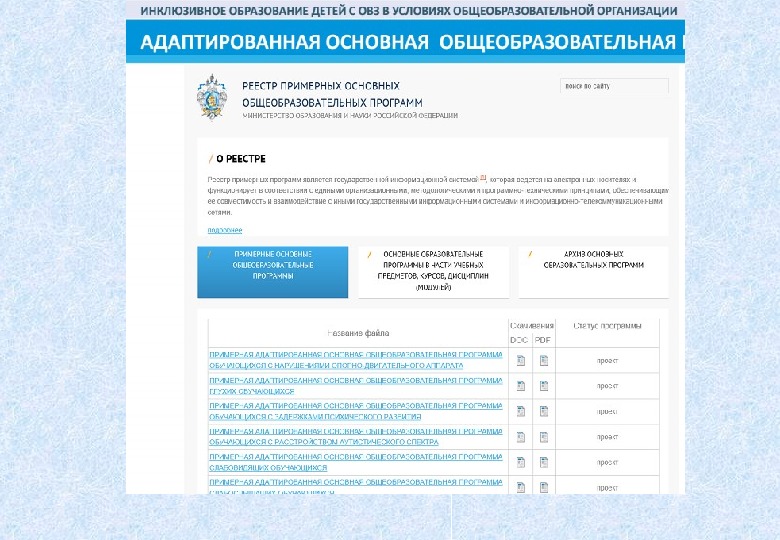Download DOC for опорно-двигательного аппарата program
This screenshot has width=780, height=540.
520,360
